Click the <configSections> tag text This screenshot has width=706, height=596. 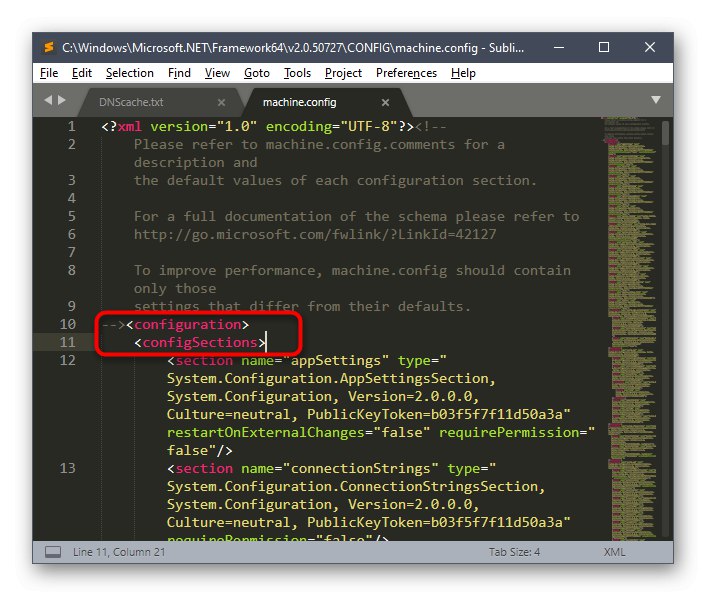pos(200,343)
